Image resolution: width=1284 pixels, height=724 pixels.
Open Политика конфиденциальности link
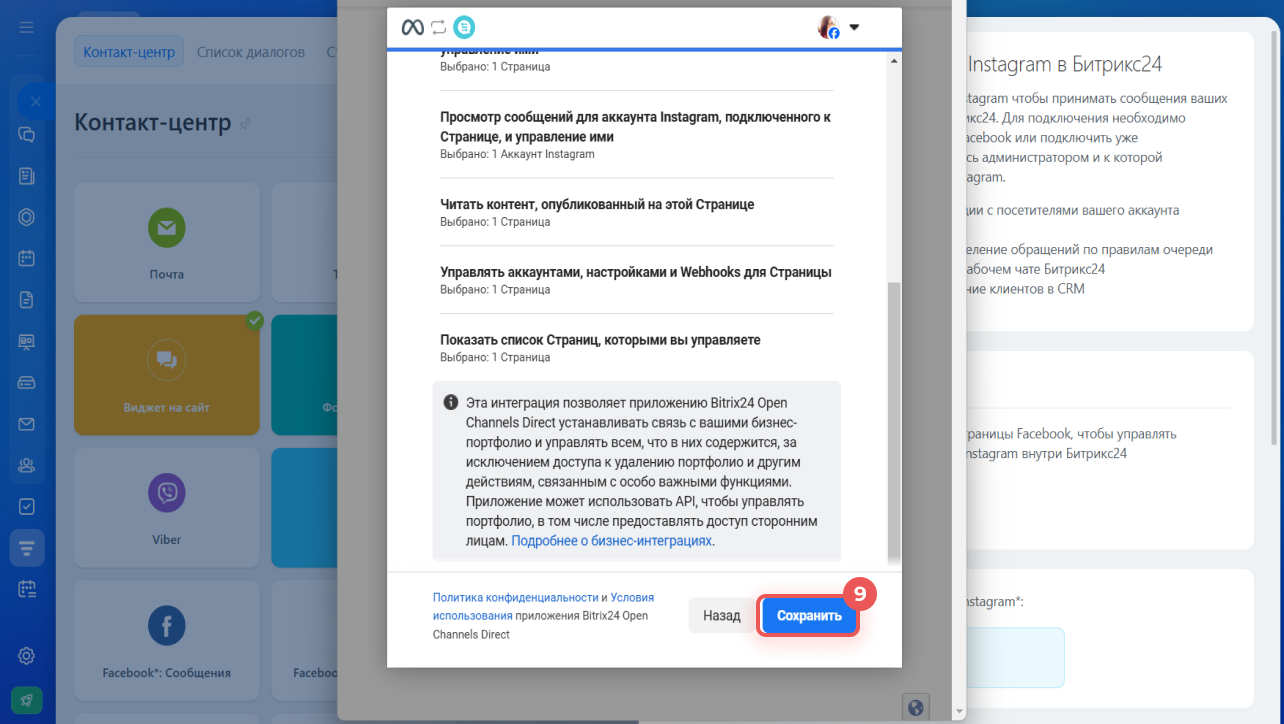coord(515,597)
